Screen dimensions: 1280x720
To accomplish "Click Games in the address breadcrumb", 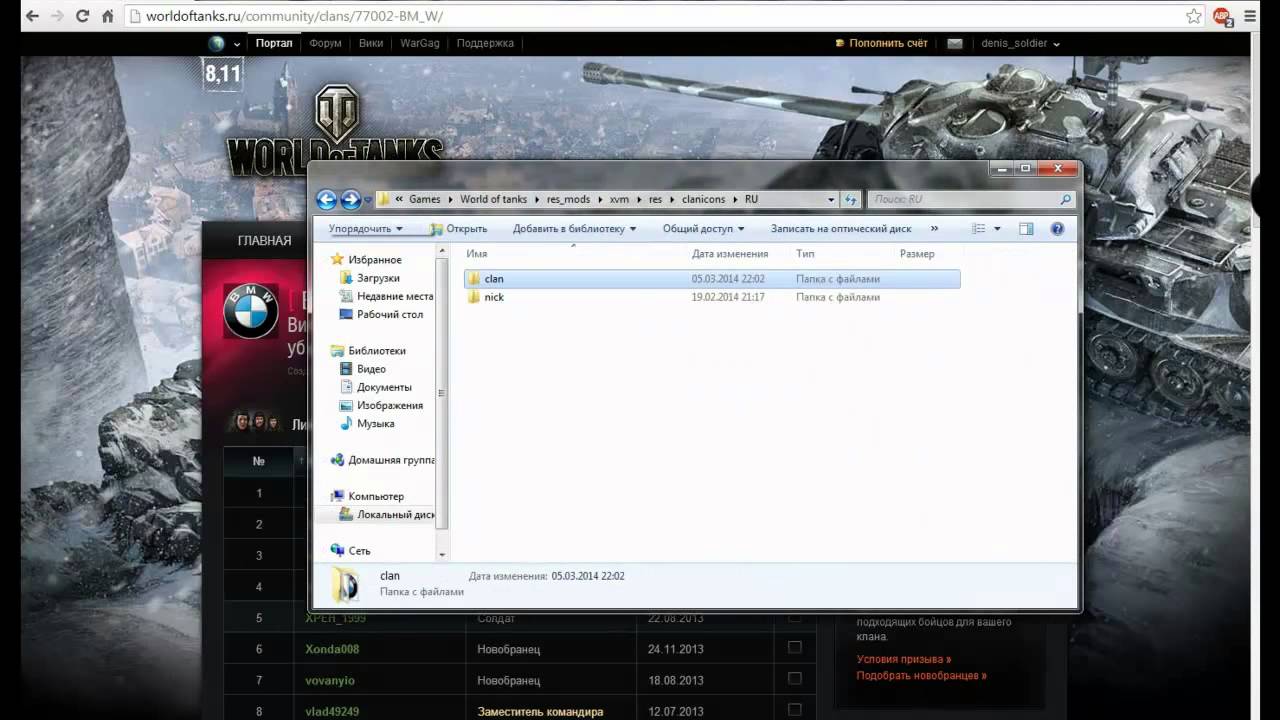I will [425, 199].
